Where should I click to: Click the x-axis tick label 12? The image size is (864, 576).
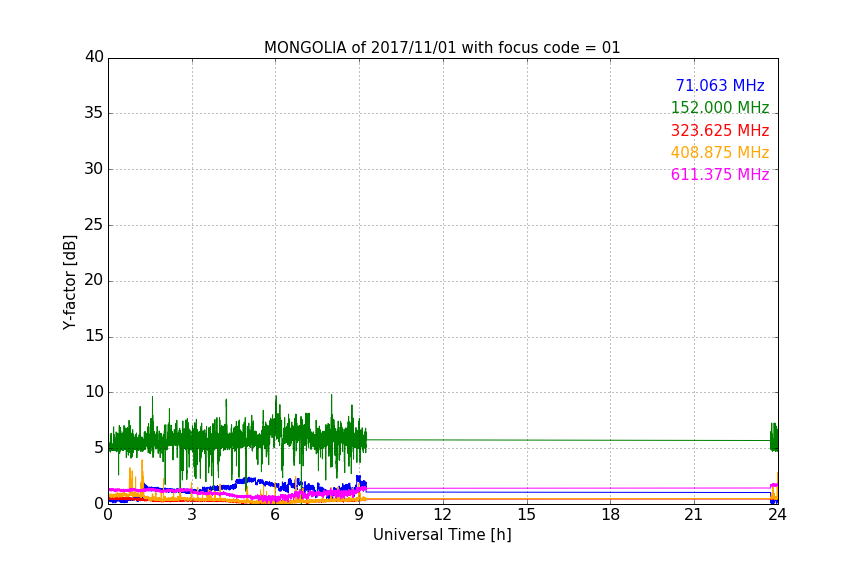[443, 515]
